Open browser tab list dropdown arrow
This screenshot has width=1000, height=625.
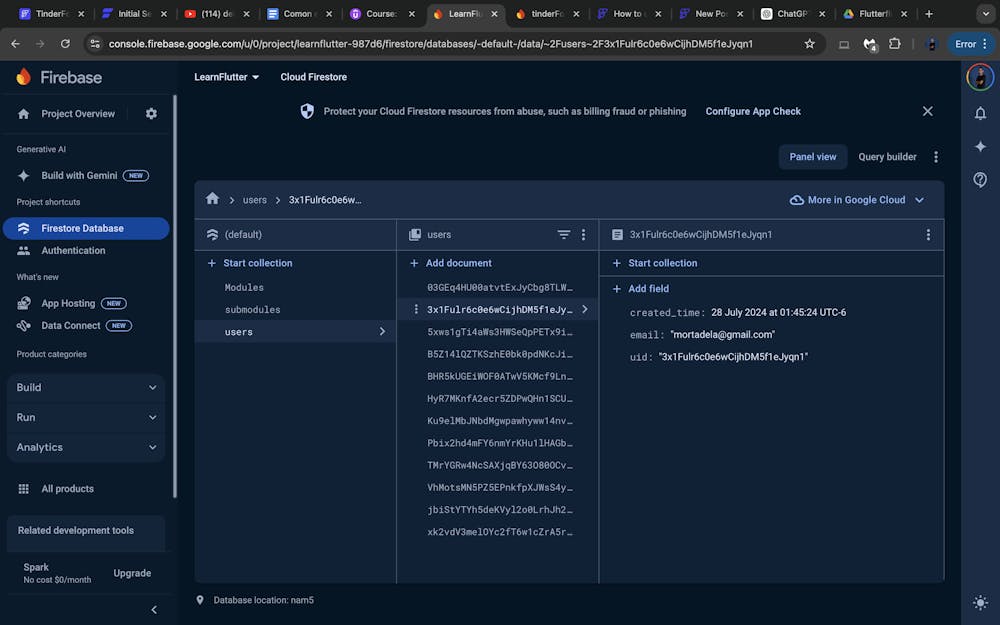click(985, 13)
